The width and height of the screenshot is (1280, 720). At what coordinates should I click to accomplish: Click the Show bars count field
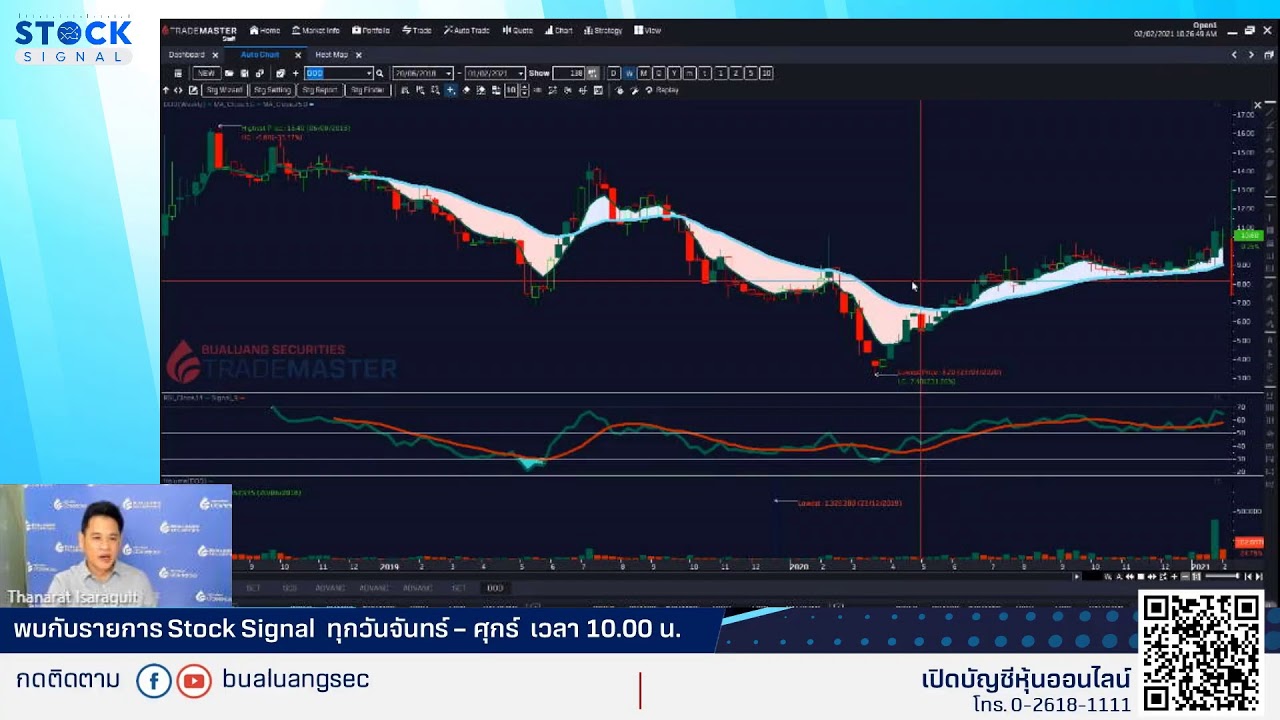pyautogui.click(x=568, y=73)
